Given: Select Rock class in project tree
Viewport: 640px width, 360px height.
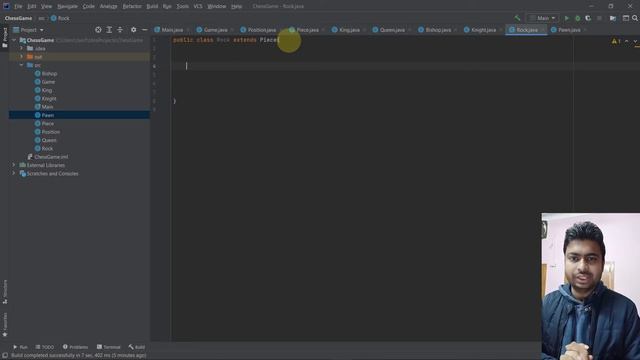Looking at the screenshot, I should [x=47, y=149].
